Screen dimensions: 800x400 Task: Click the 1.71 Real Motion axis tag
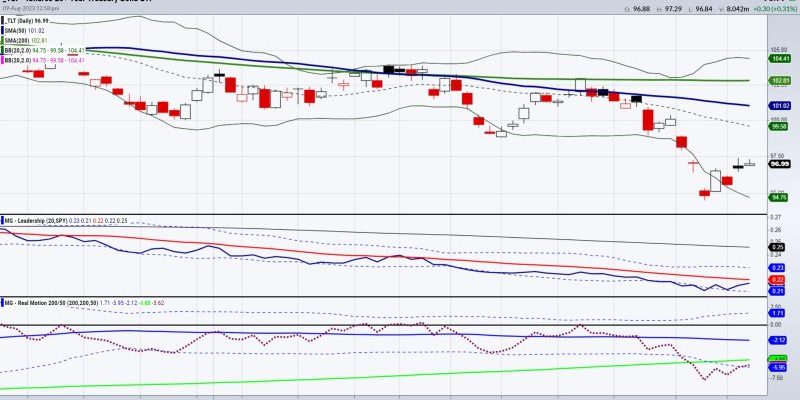(776, 313)
